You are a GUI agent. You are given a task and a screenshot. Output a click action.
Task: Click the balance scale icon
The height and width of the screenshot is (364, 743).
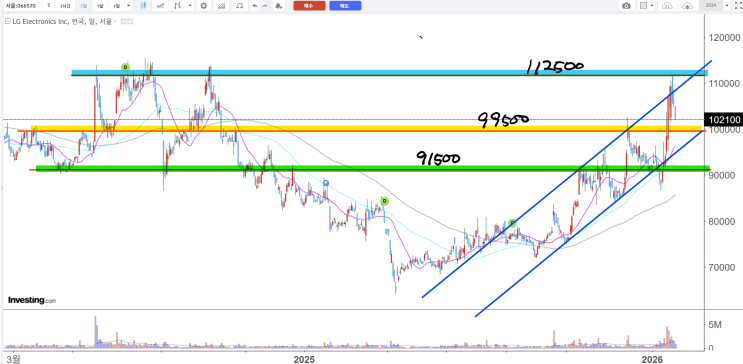240,6
